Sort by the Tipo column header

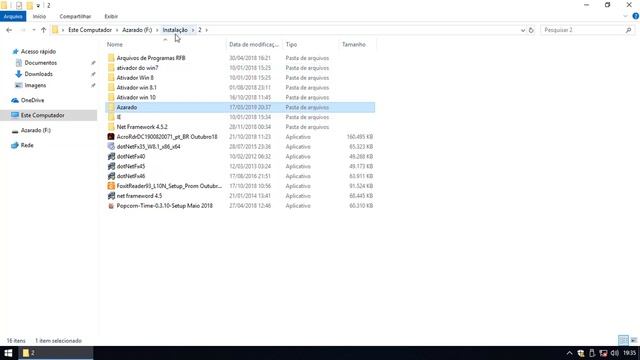(x=291, y=44)
